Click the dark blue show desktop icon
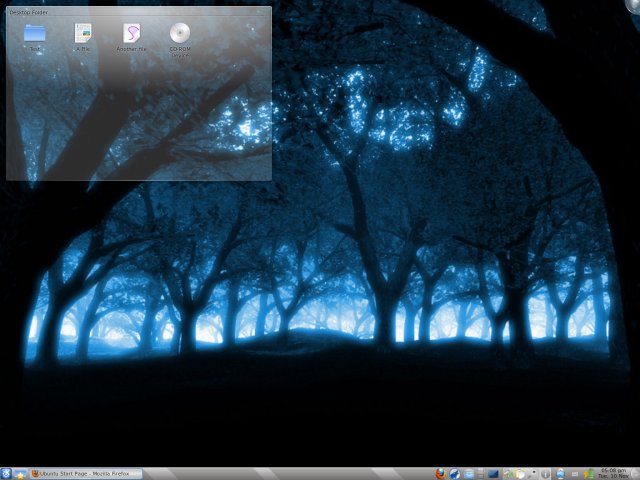Viewport: 640px width, 480px height. coord(493,474)
